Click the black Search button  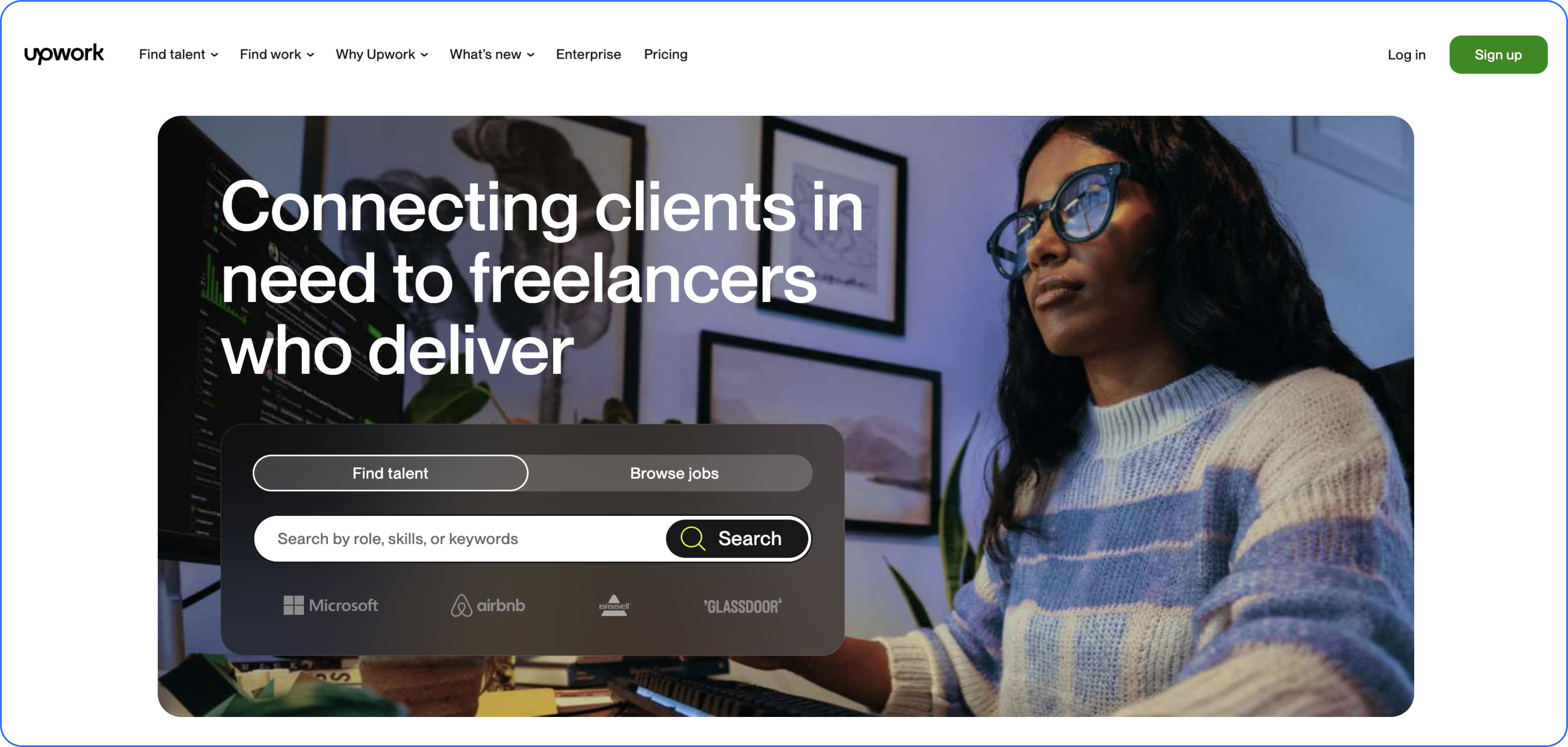pos(737,538)
